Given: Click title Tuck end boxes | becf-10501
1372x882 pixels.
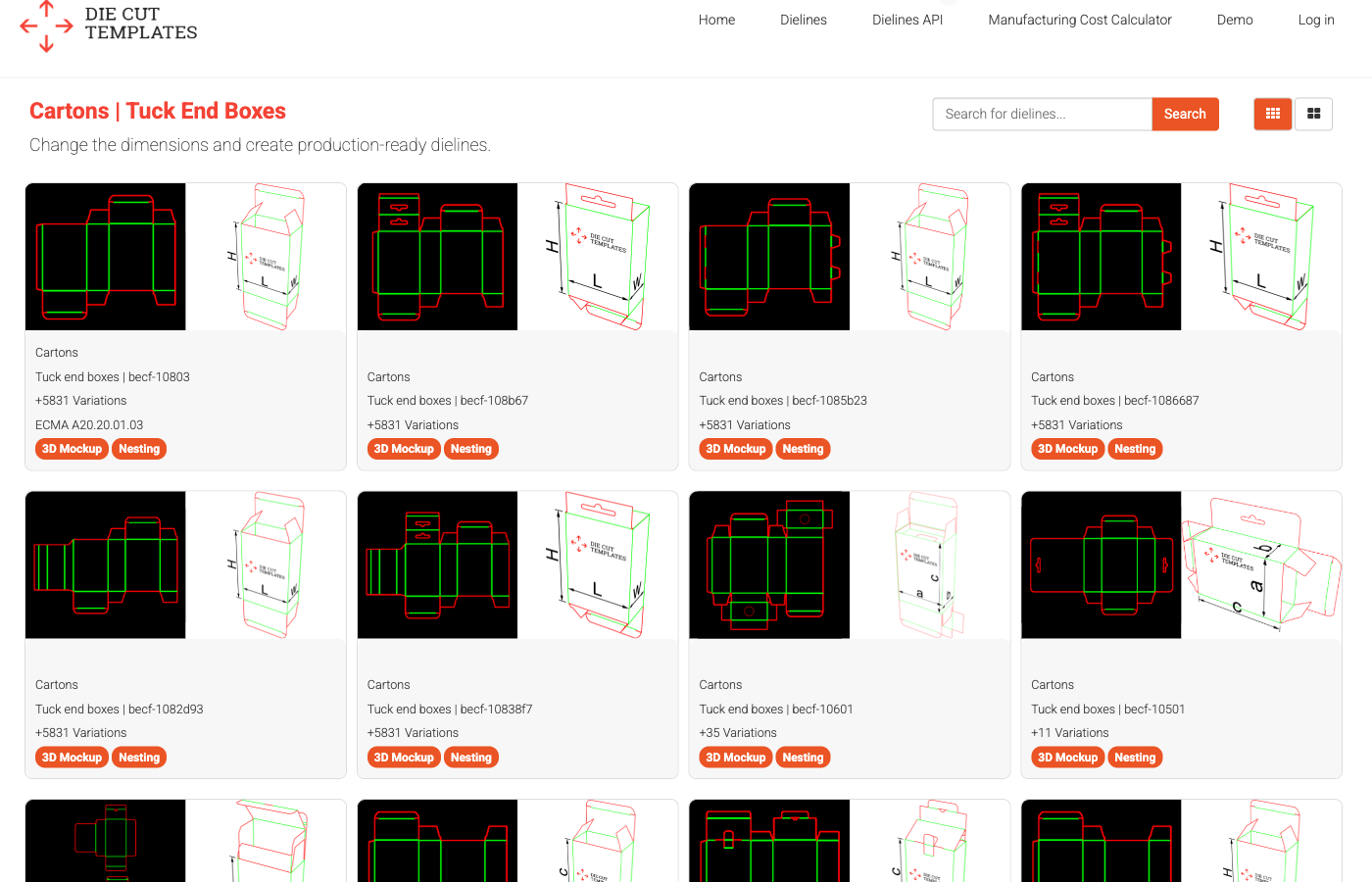Looking at the screenshot, I should (x=1108, y=710).
